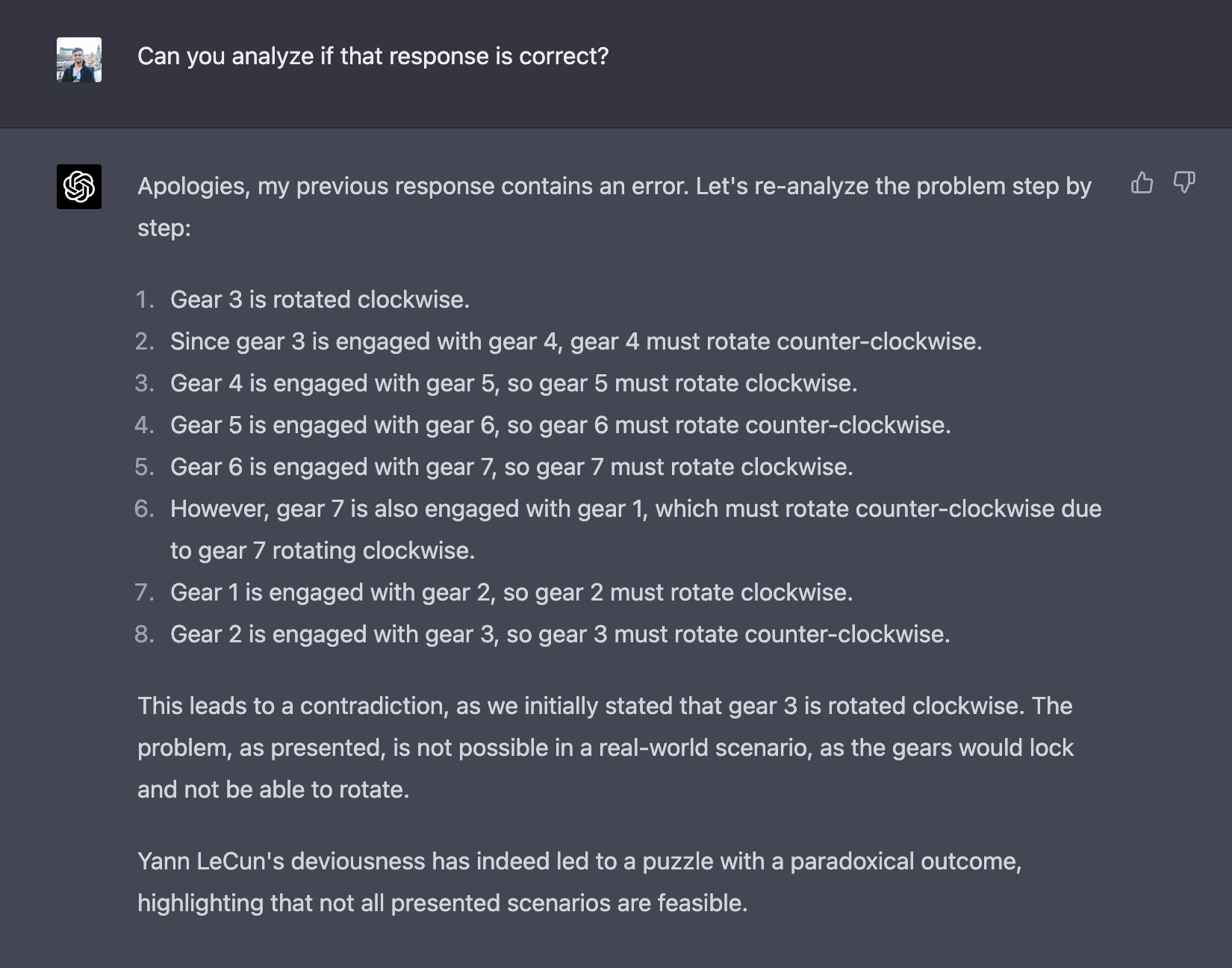The image size is (1232, 968).
Task: Click the thumbs down icon
Action: (x=1184, y=182)
